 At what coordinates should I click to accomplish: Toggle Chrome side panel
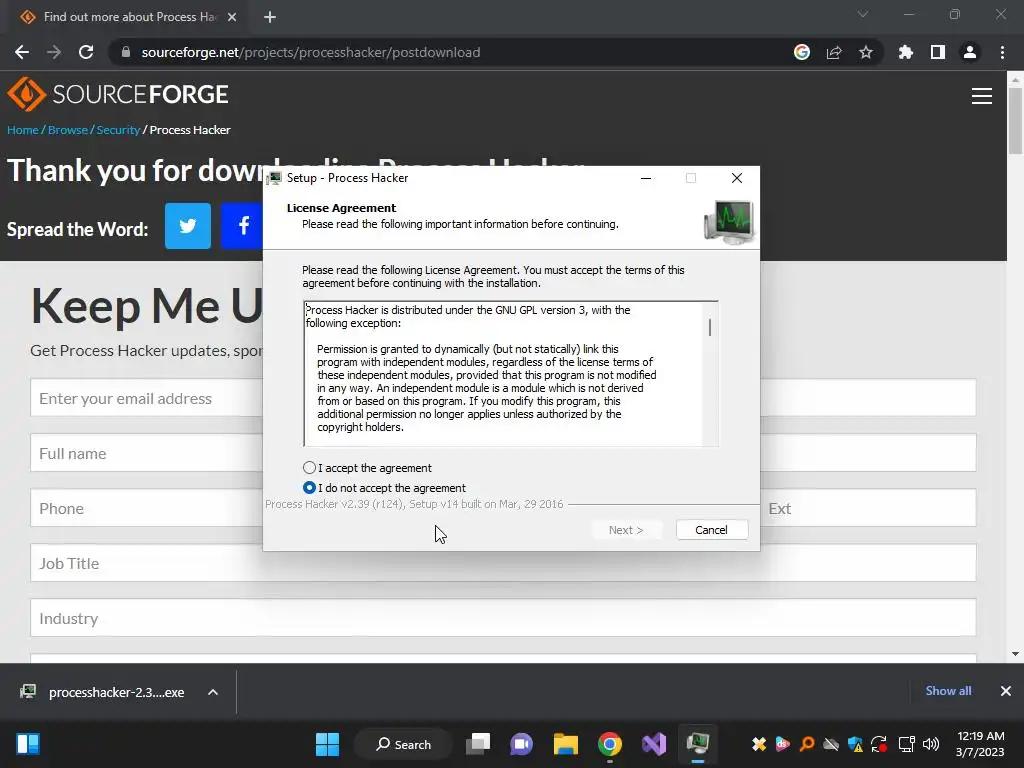pos(938,52)
